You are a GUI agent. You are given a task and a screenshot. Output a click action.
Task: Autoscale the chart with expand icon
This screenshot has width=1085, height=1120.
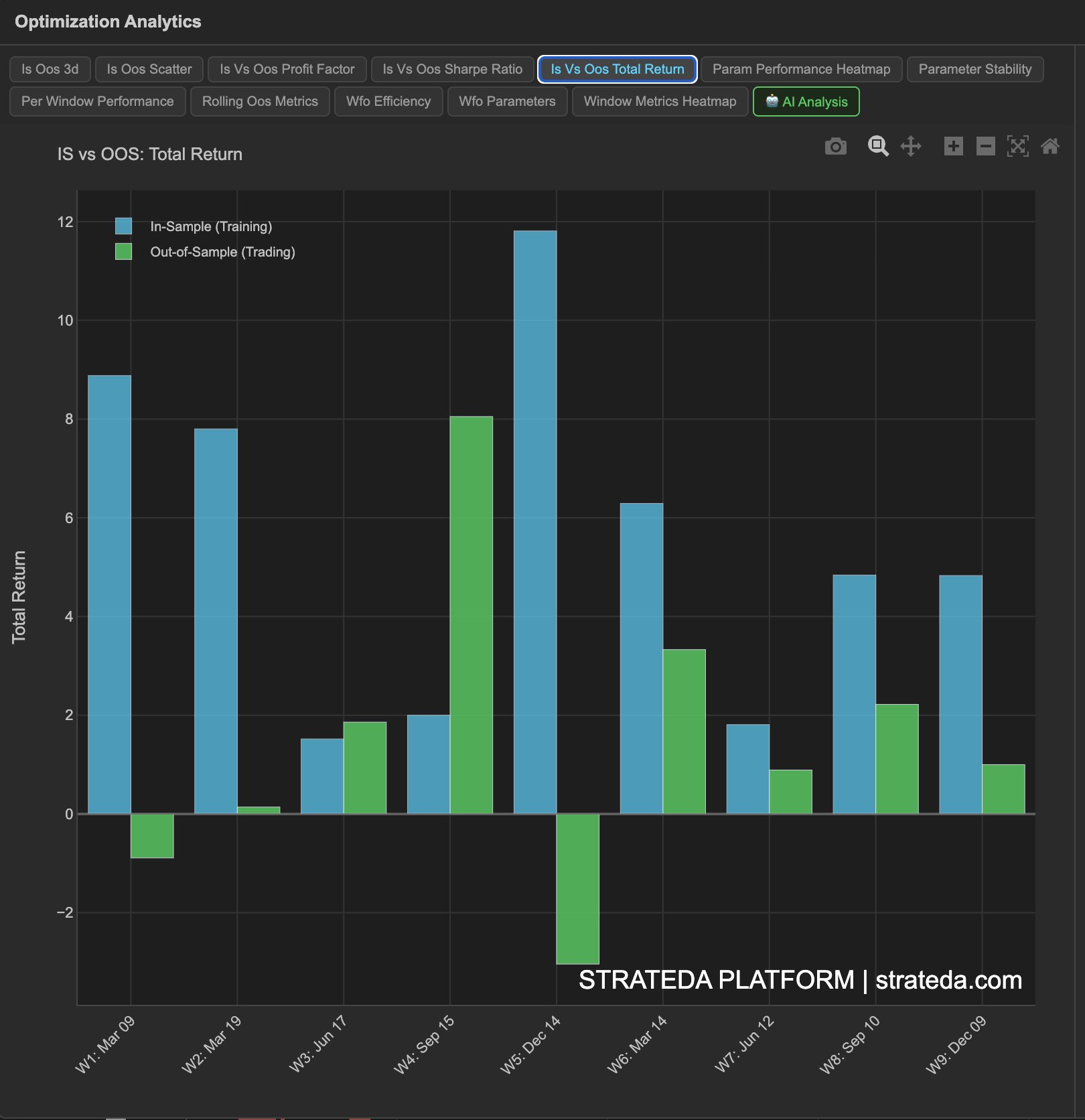1019,146
